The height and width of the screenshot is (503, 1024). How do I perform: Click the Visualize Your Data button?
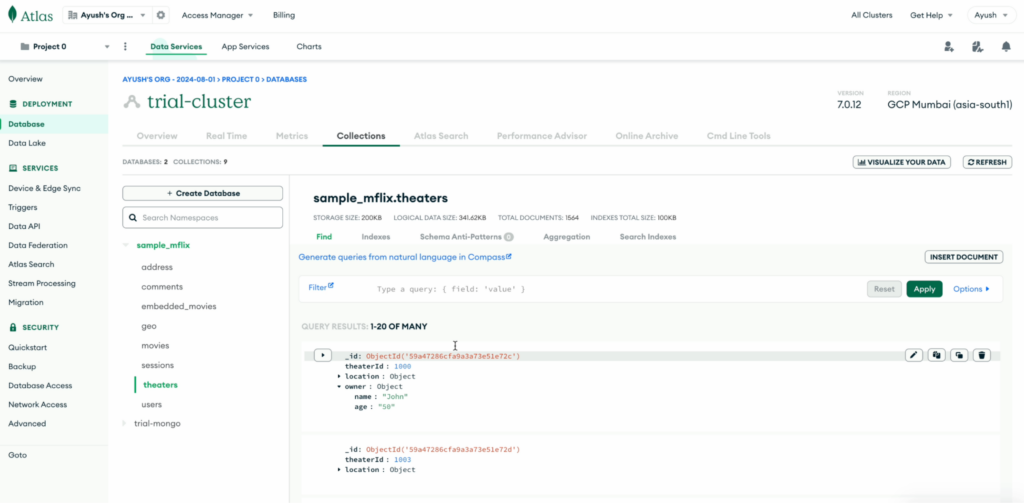pyautogui.click(x=902, y=162)
